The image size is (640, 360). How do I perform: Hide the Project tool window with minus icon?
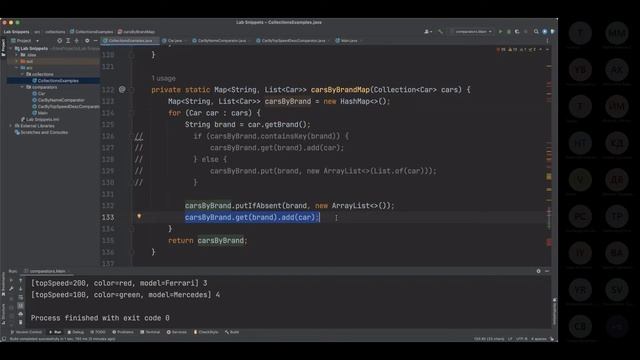[x=96, y=41]
